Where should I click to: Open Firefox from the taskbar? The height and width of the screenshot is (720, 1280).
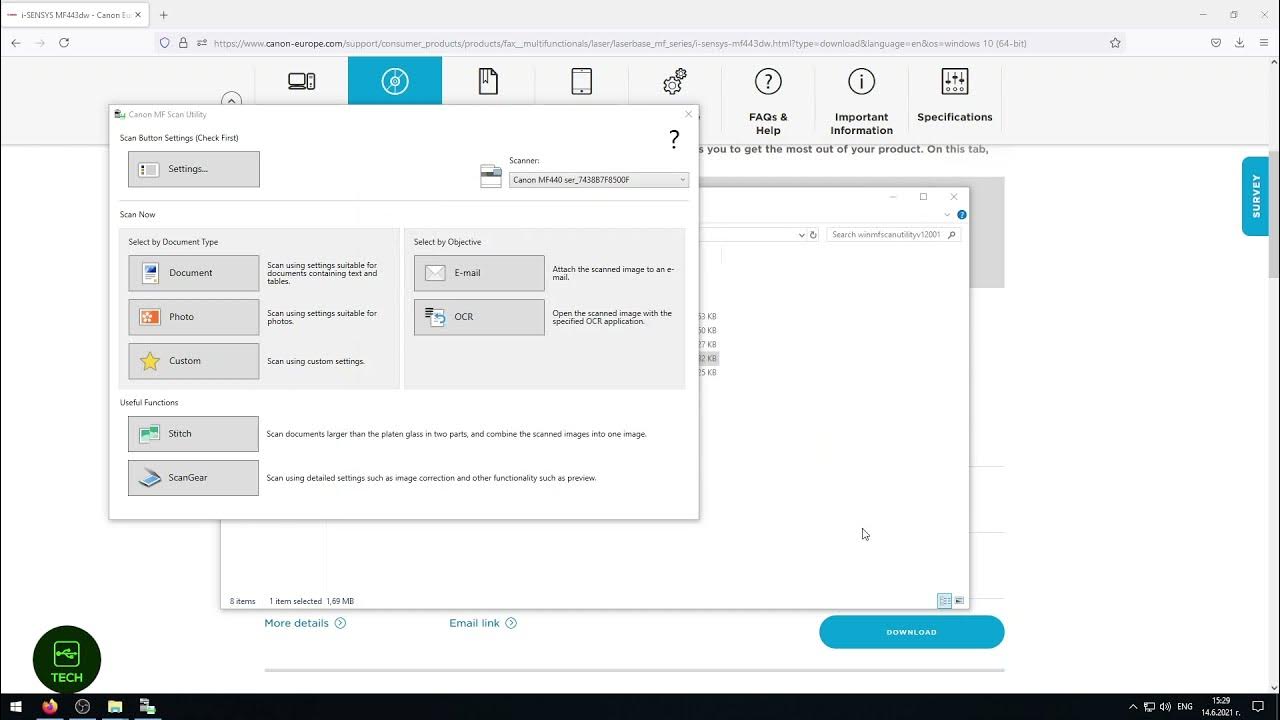(x=49, y=707)
